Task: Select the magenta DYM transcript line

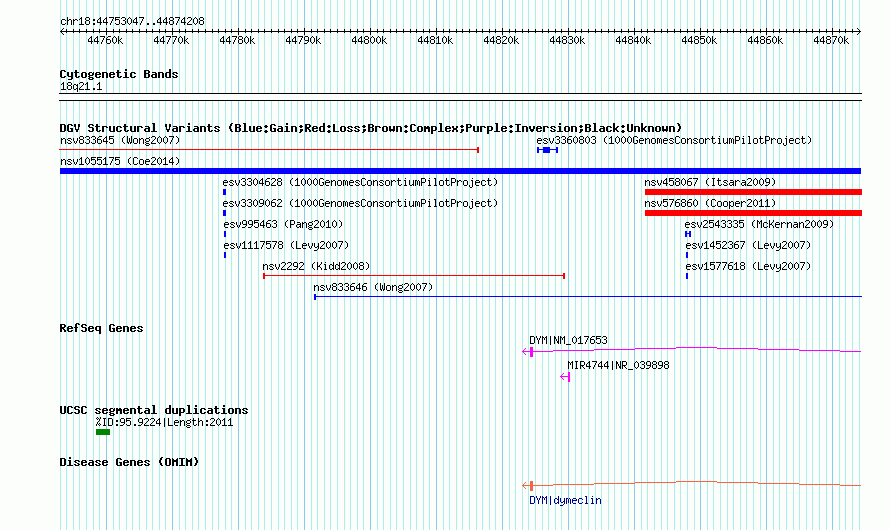Action: click(691, 350)
